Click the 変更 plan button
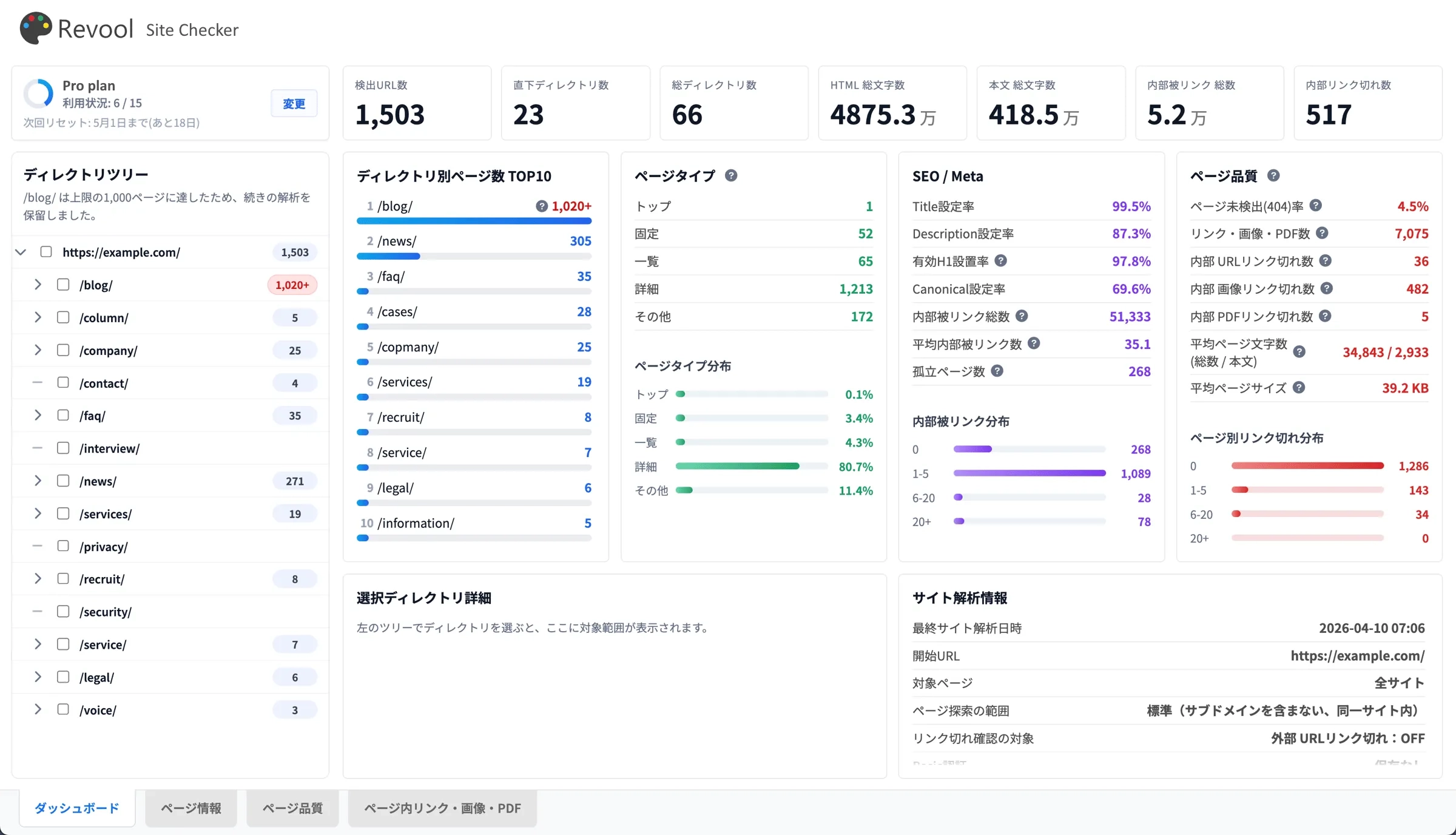The width and height of the screenshot is (1456, 835). 294,104
